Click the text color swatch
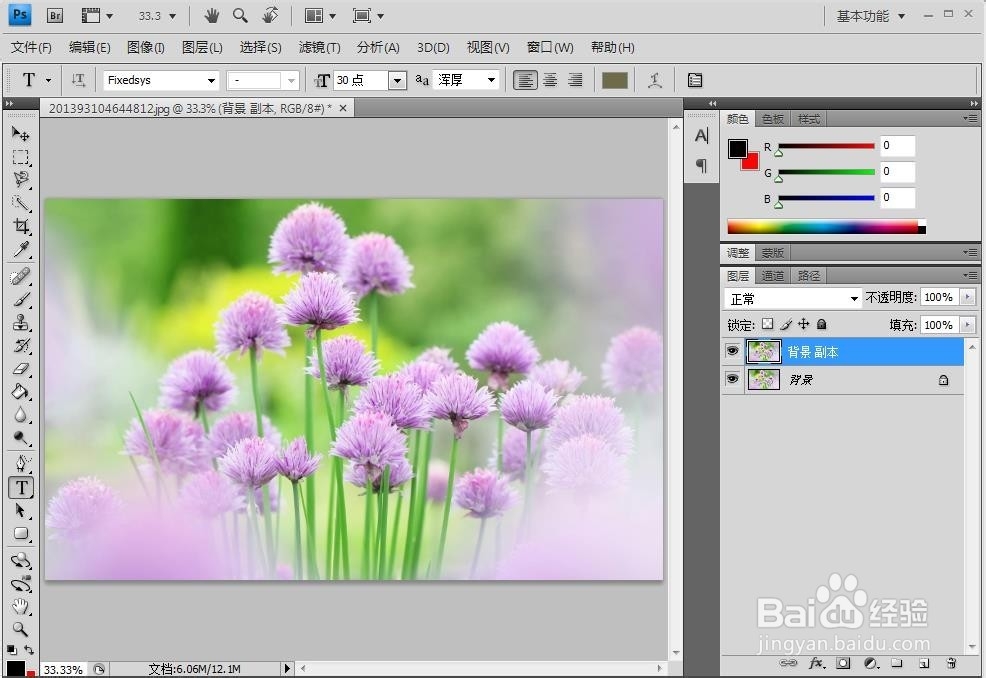Image resolution: width=986 pixels, height=678 pixels. 614,80
